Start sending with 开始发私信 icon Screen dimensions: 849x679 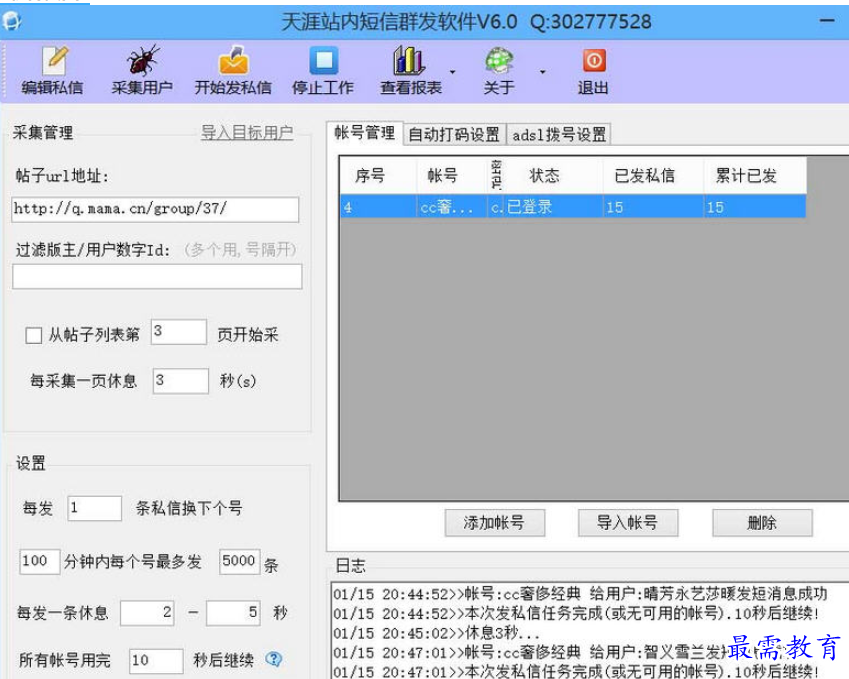233,61
